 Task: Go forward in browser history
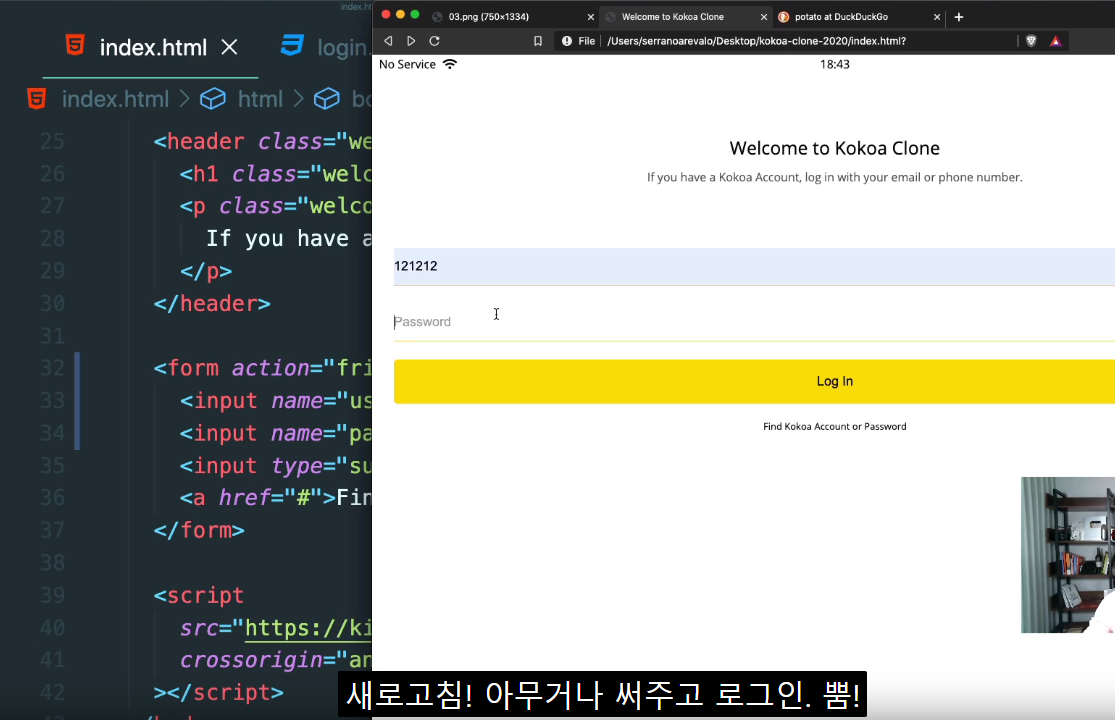[x=411, y=41]
